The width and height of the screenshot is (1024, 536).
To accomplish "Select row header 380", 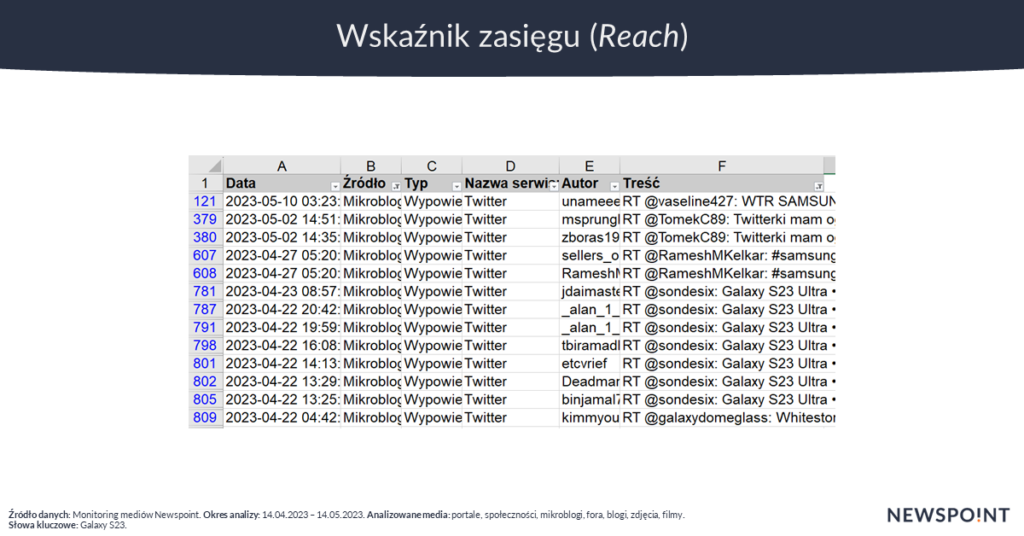I will (x=206, y=237).
